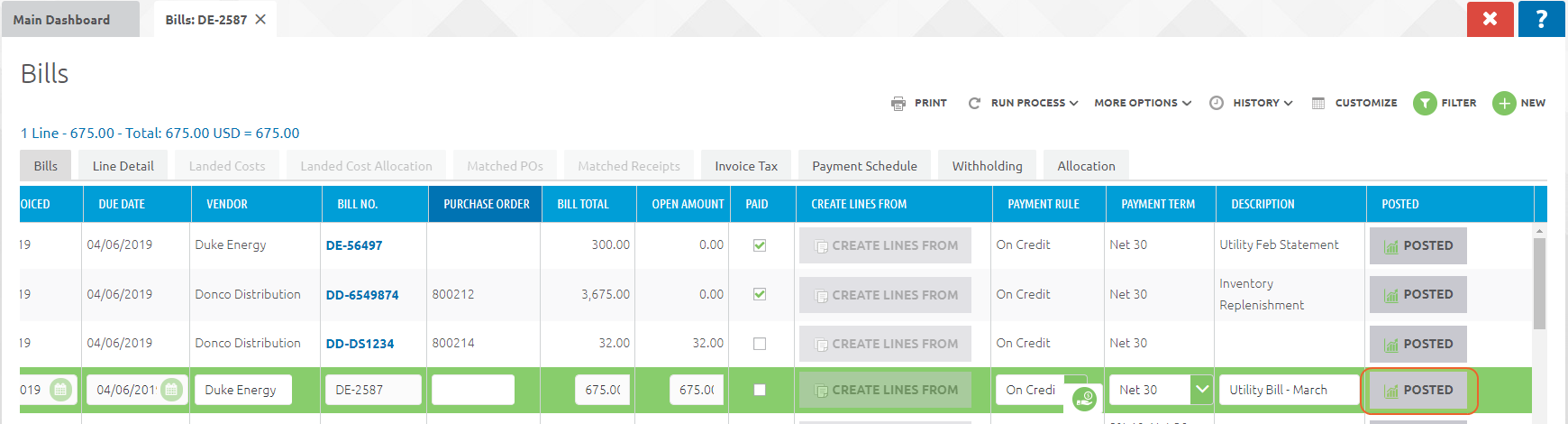This screenshot has height=424, width=1568.
Task: Open the Payment Schedule tab
Action: (x=864, y=166)
